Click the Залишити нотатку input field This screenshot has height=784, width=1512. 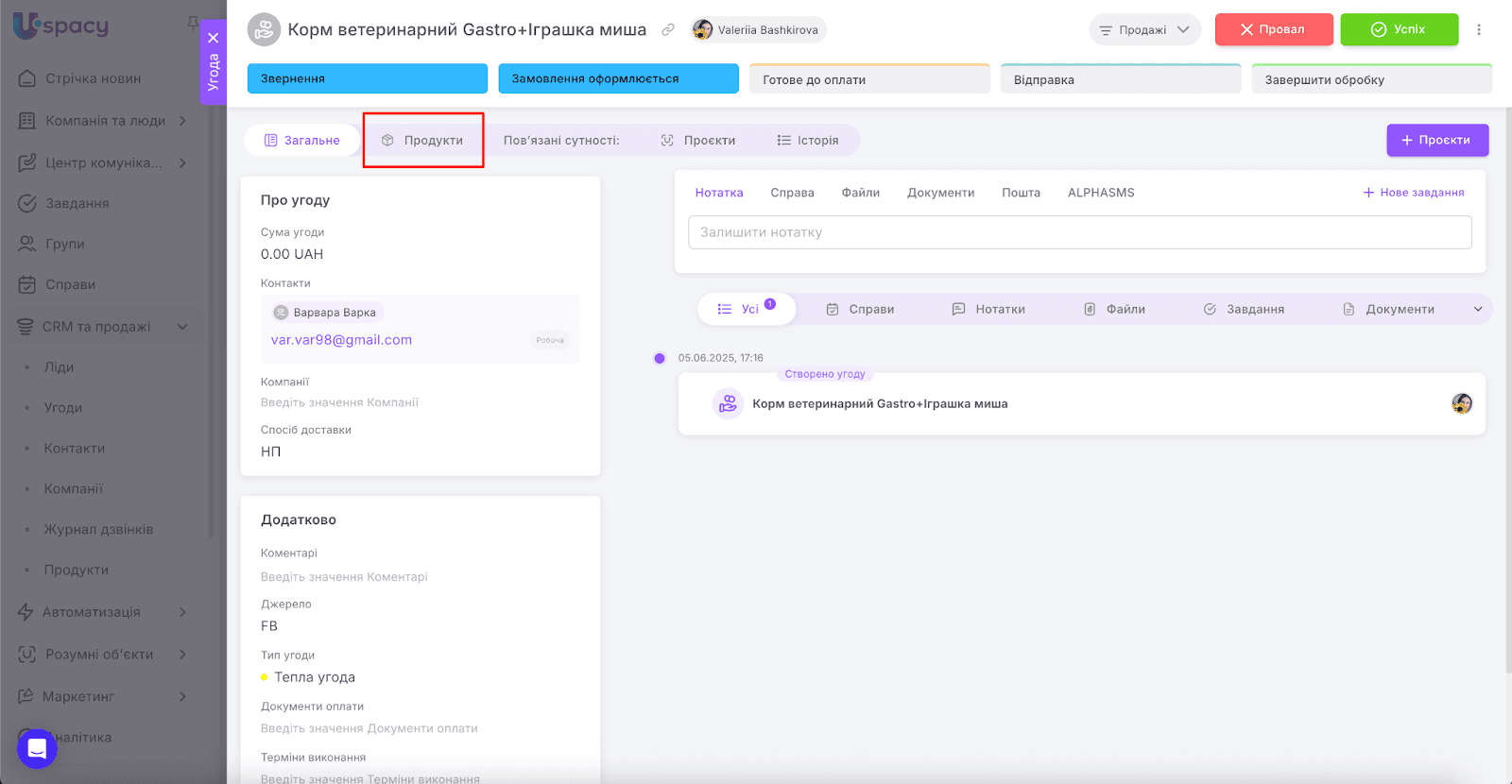[x=1079, y=232]
